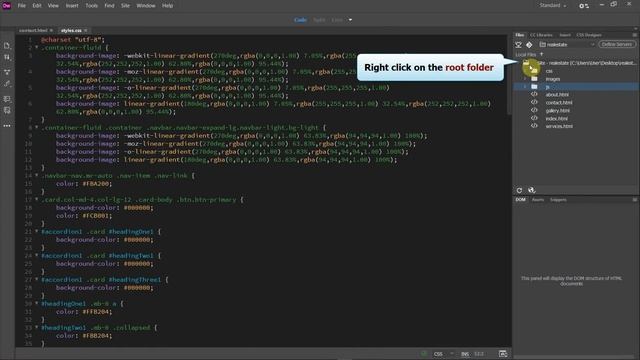Collapse the #headingOne rule at line 21
The width and height of the screenshot is (640, 360).
[36, 231]
